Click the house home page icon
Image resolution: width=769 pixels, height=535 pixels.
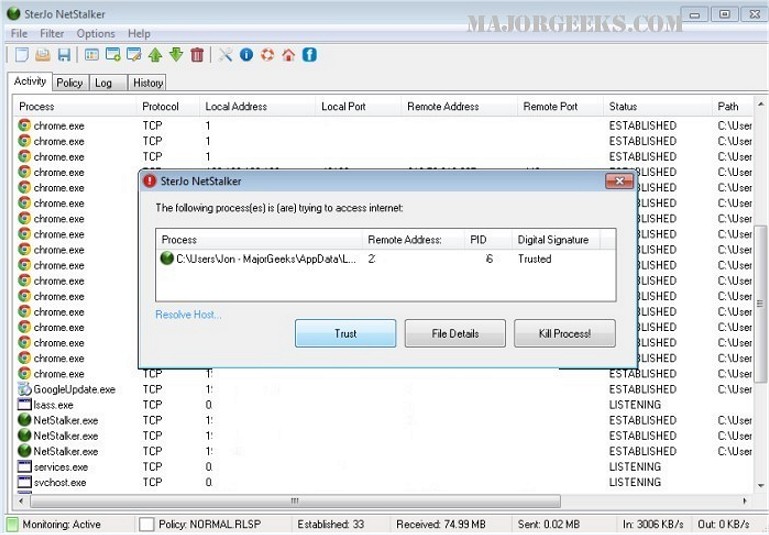coord(288,54)
